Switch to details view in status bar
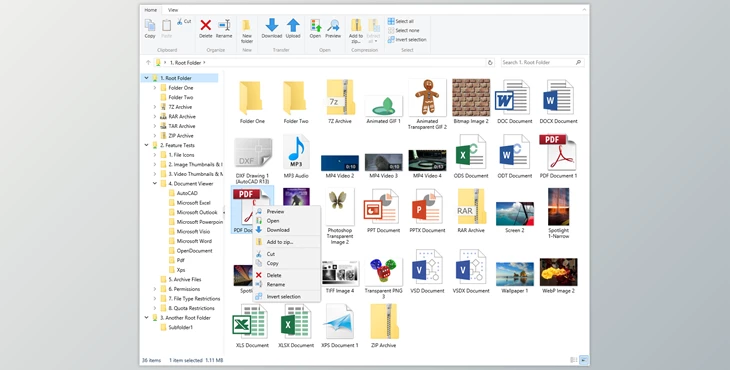Screen dimensions: 730x370 [x=574, y=360]
